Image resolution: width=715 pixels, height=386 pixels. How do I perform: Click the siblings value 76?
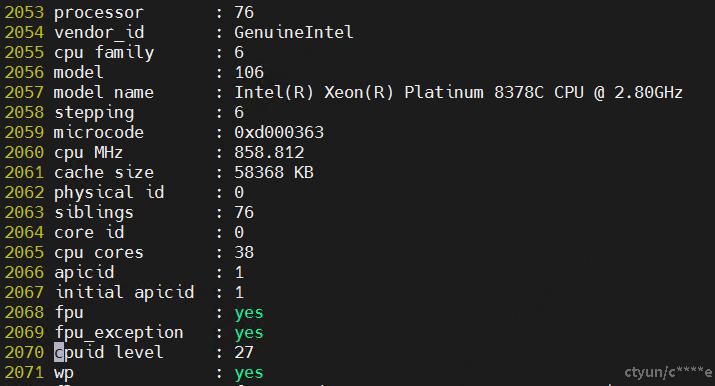tap(244, 213)
